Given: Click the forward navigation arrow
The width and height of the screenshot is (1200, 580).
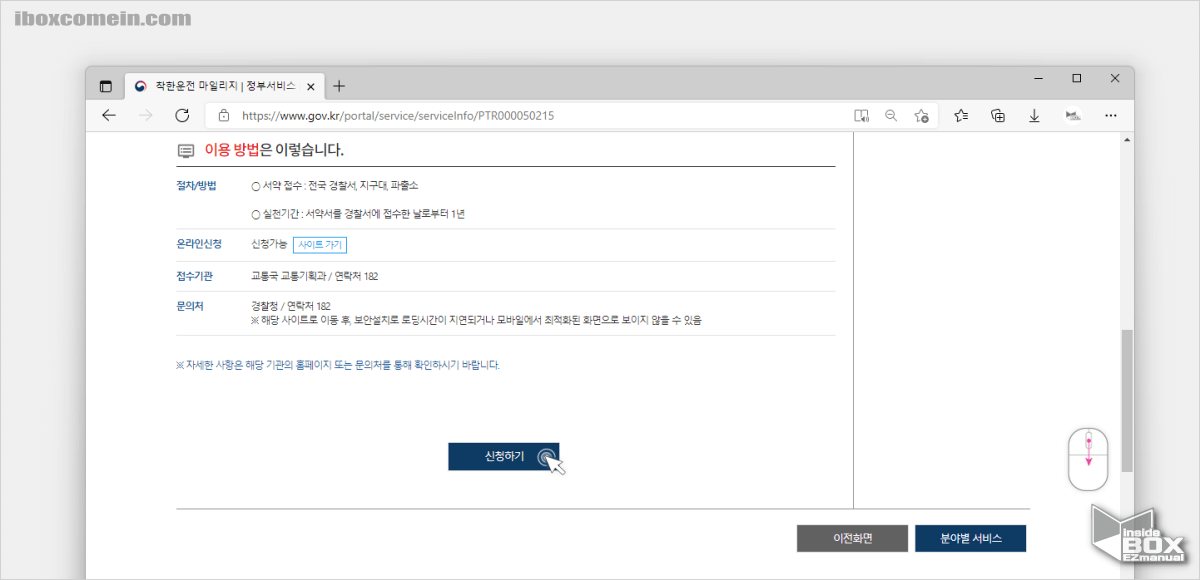Looking at the screenshot, I should click(x=145, y=115).
